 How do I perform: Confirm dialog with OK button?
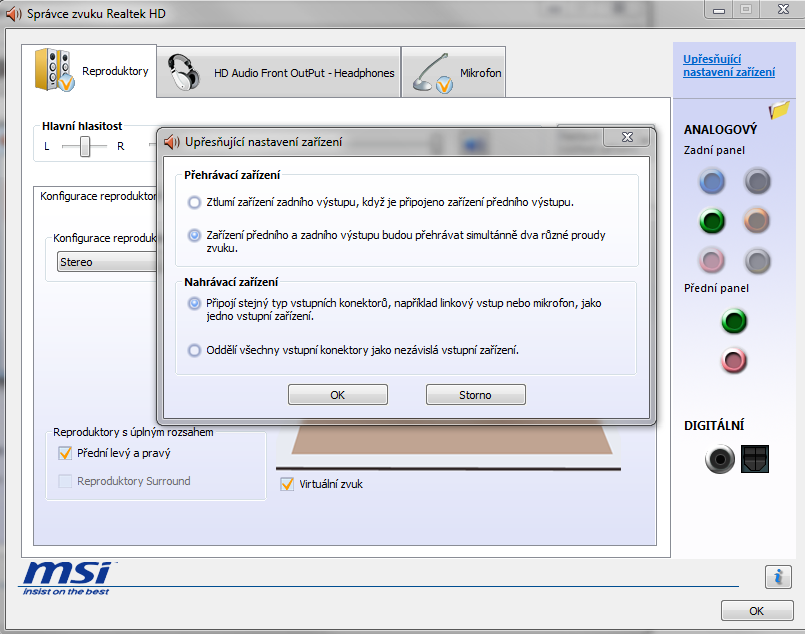(x=337, y=395)
